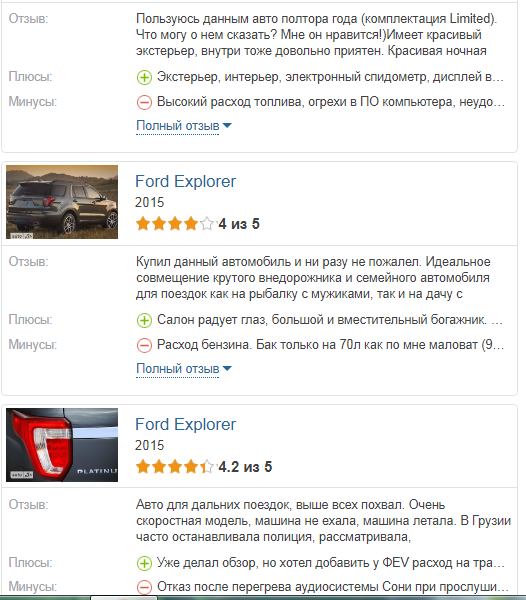The width and height of the screenshot is (526, 600).
Task: Click green plus icon beside Салон радует глаз
Action: (144, 321)
